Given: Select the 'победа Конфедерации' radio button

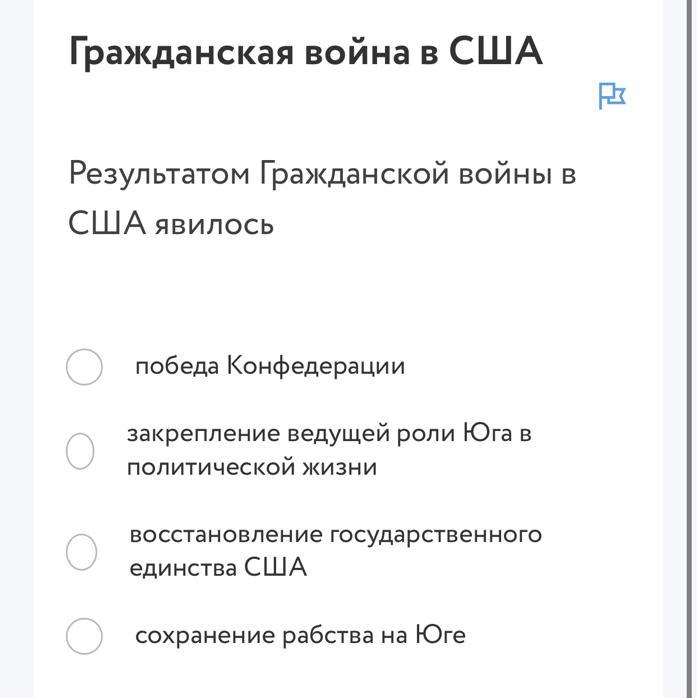Looking at the screenshot, I should pyautogui.click(x=84, y=367).
